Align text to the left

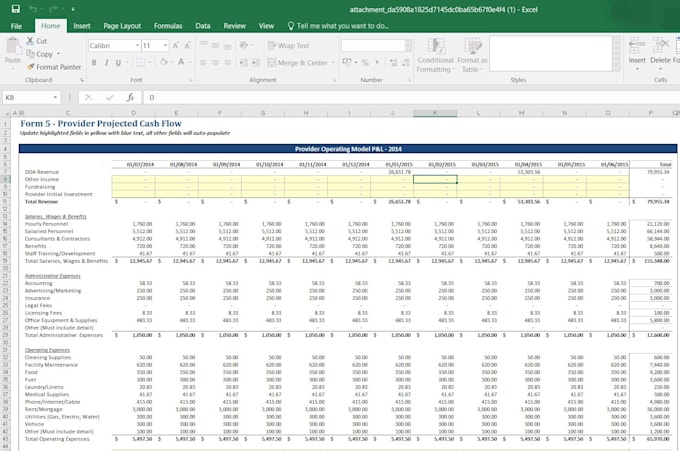203,62
